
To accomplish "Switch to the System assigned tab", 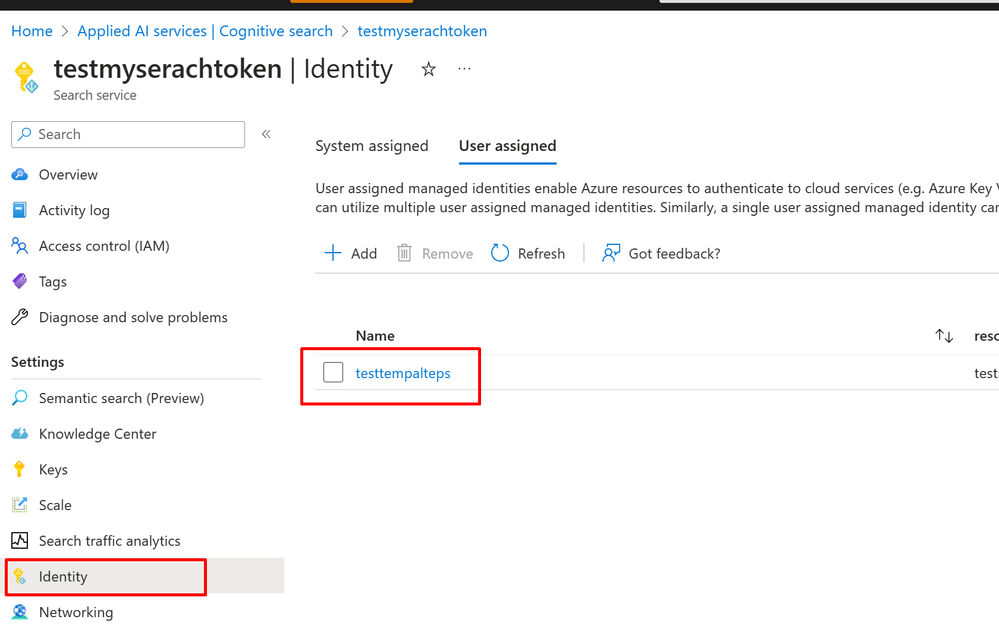I will point(372,146).
